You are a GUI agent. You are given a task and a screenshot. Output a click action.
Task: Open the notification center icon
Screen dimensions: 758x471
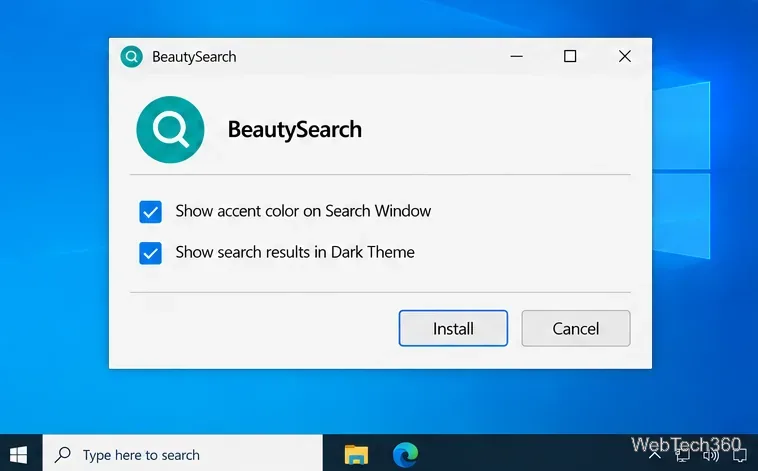pyautogui.click(x=740, y=456)
